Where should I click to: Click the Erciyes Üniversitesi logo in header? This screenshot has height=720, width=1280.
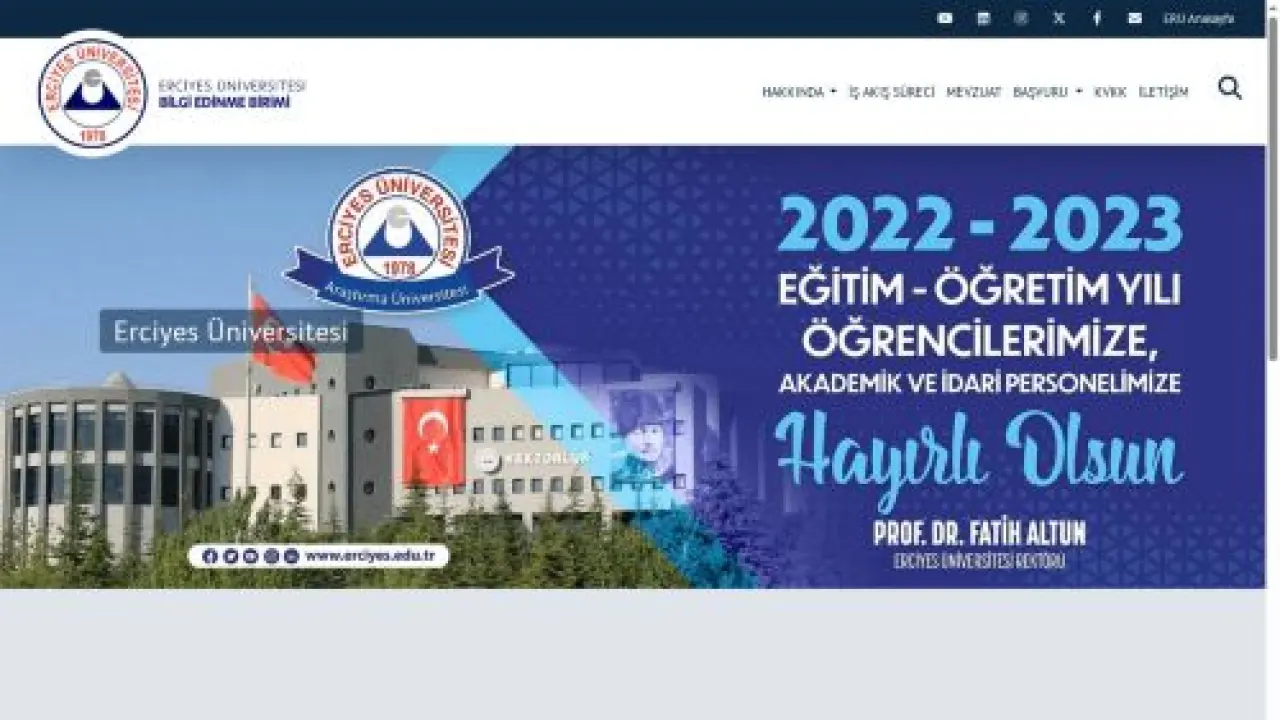tap(92, 92)
